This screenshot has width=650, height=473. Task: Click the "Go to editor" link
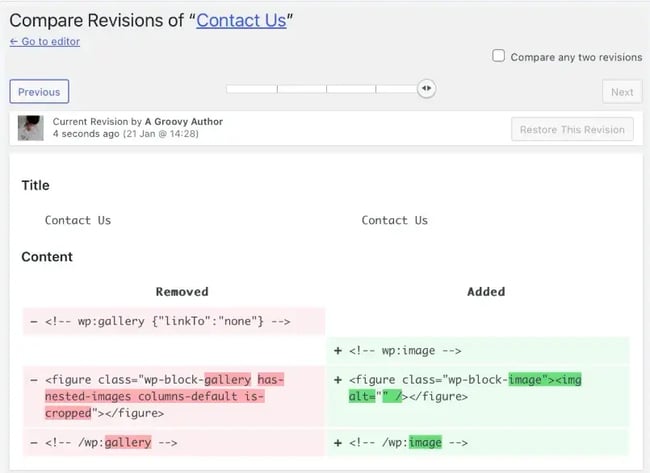click(x=45, y=41)
